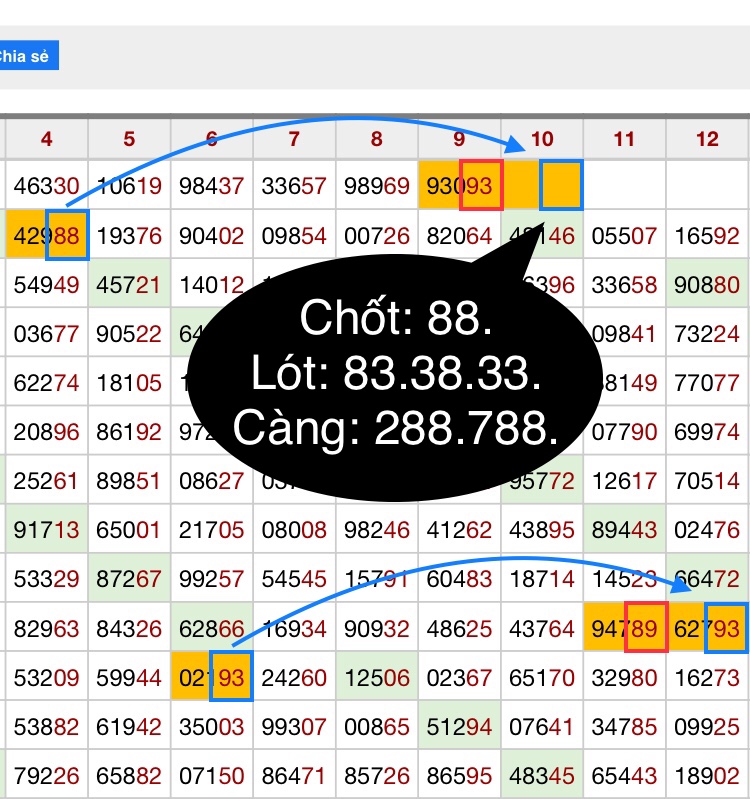The height and width of the screenshot is (799, 750).
Task: Click the green cell 89443
Action: pos(624,529)
